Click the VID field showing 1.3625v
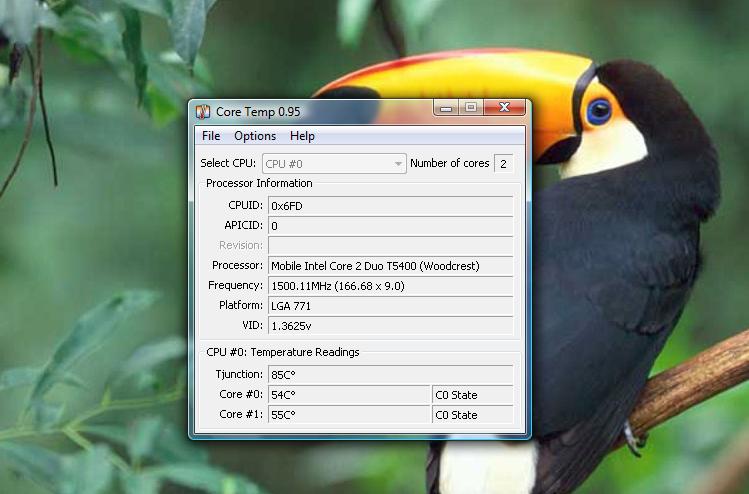Viewport: 749px width, 494px height. coord(390,326)
